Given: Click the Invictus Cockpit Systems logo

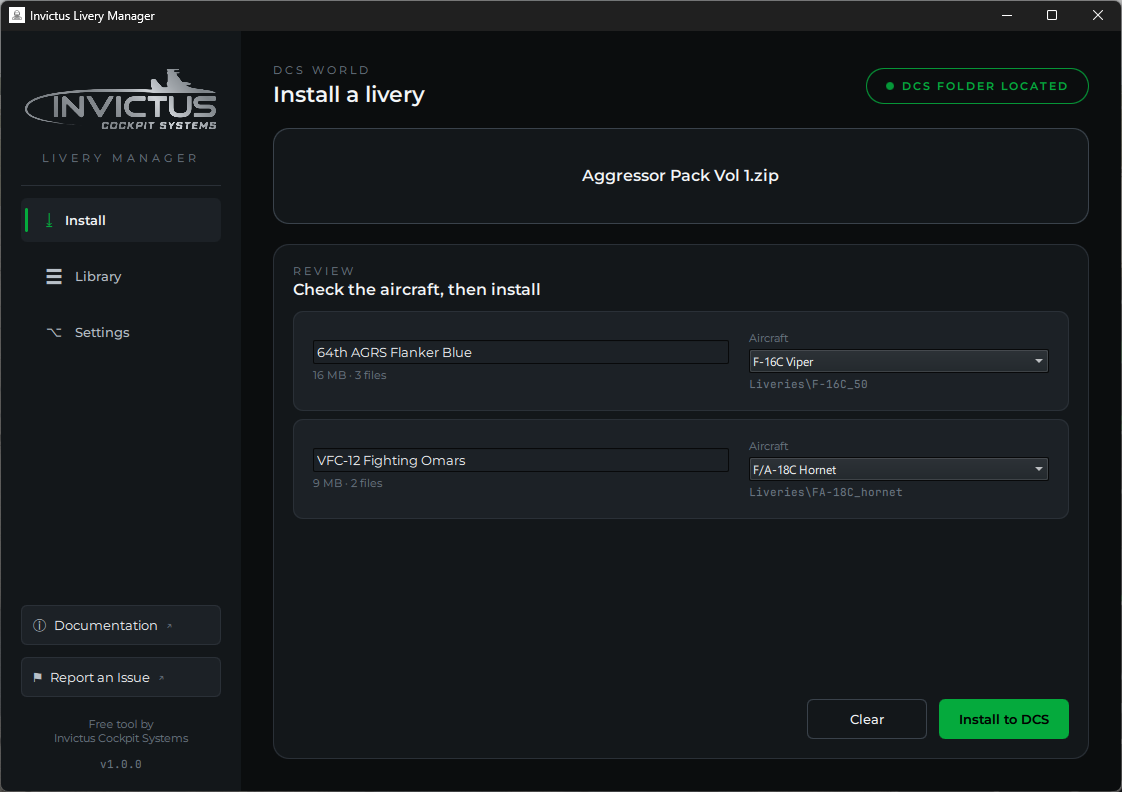Looking at the screenshot, I should pos(121,99).
